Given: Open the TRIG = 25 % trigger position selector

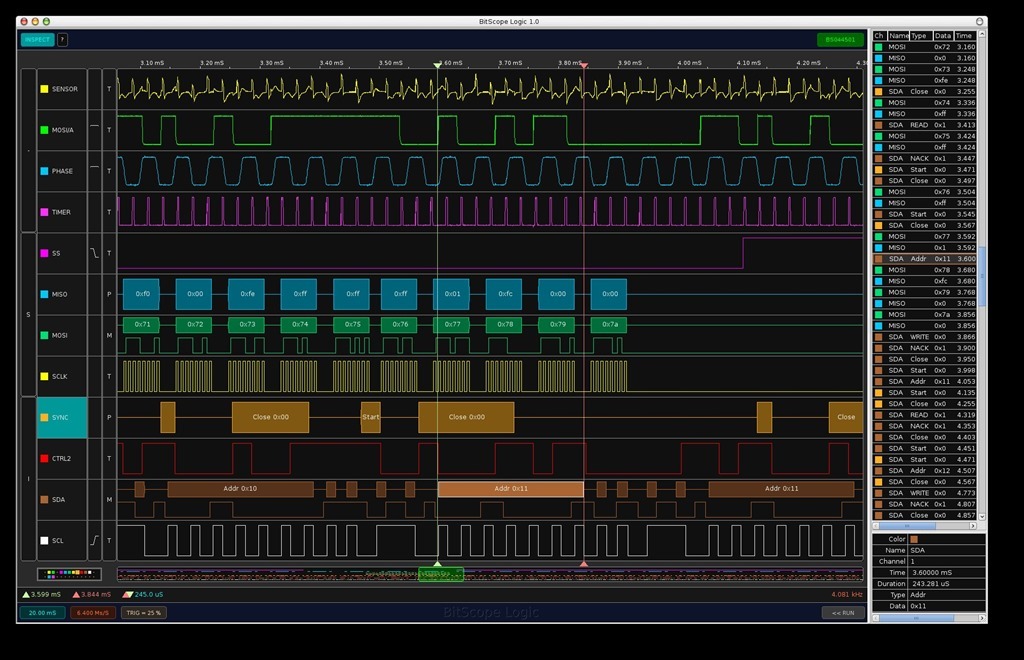Looking at the screenshot, I should click(143, 613).
